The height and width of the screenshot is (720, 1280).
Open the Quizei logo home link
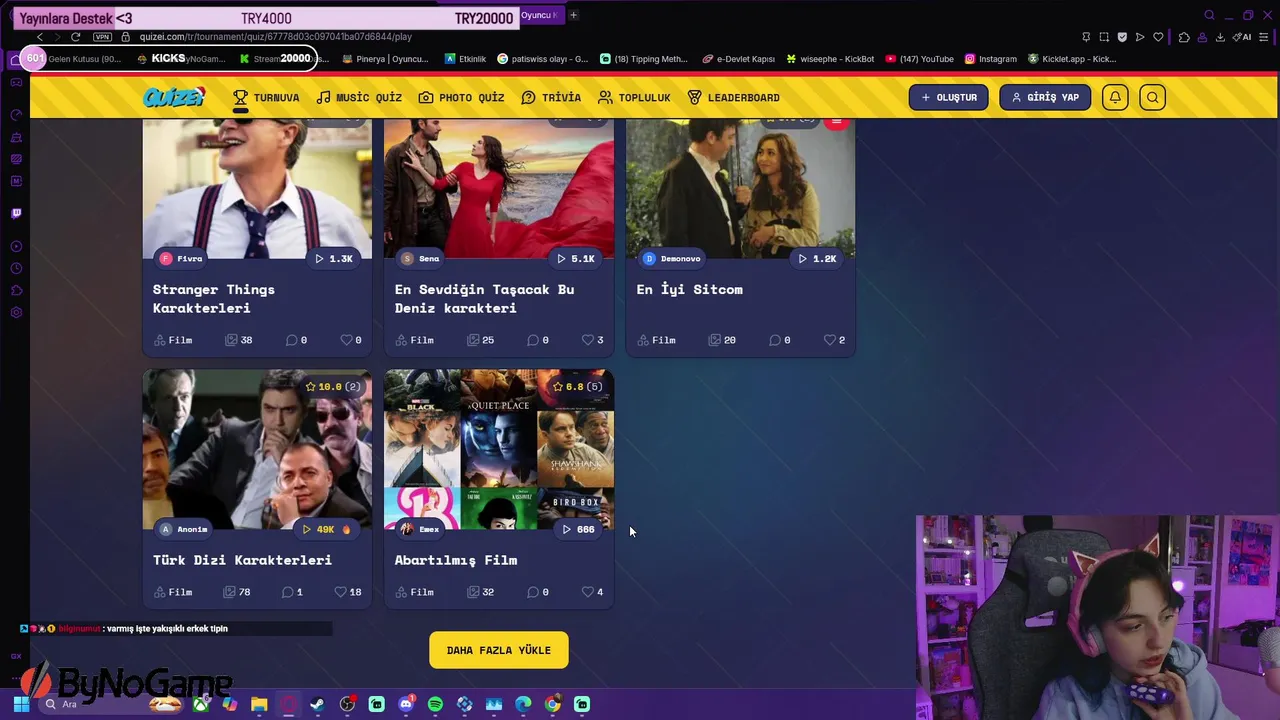click(174, 97)
